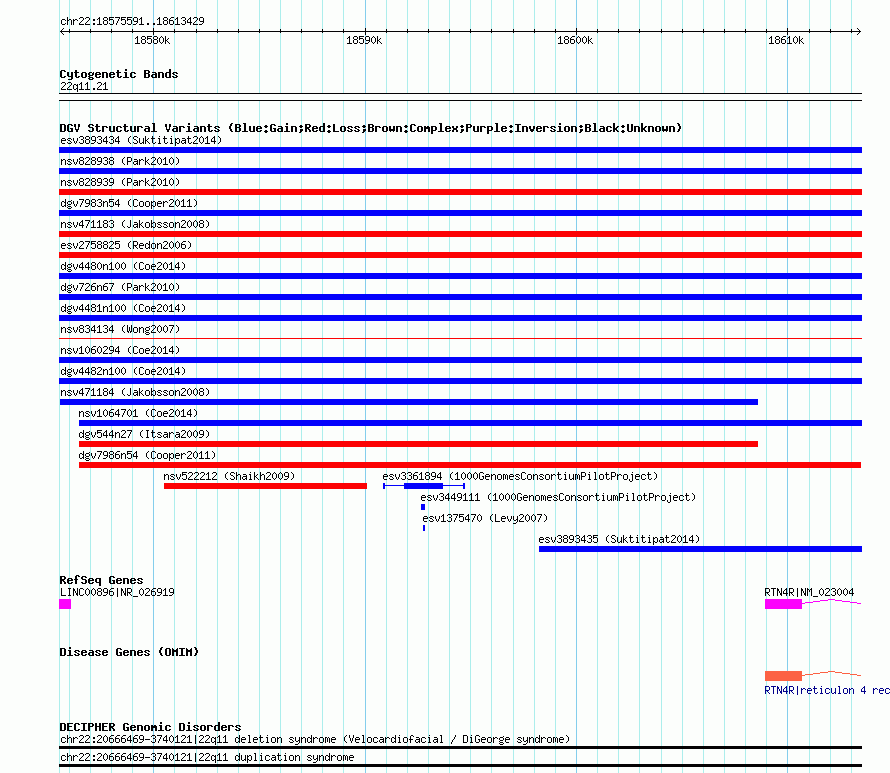Click the 18610k ruler marker

tap(786, 40)
